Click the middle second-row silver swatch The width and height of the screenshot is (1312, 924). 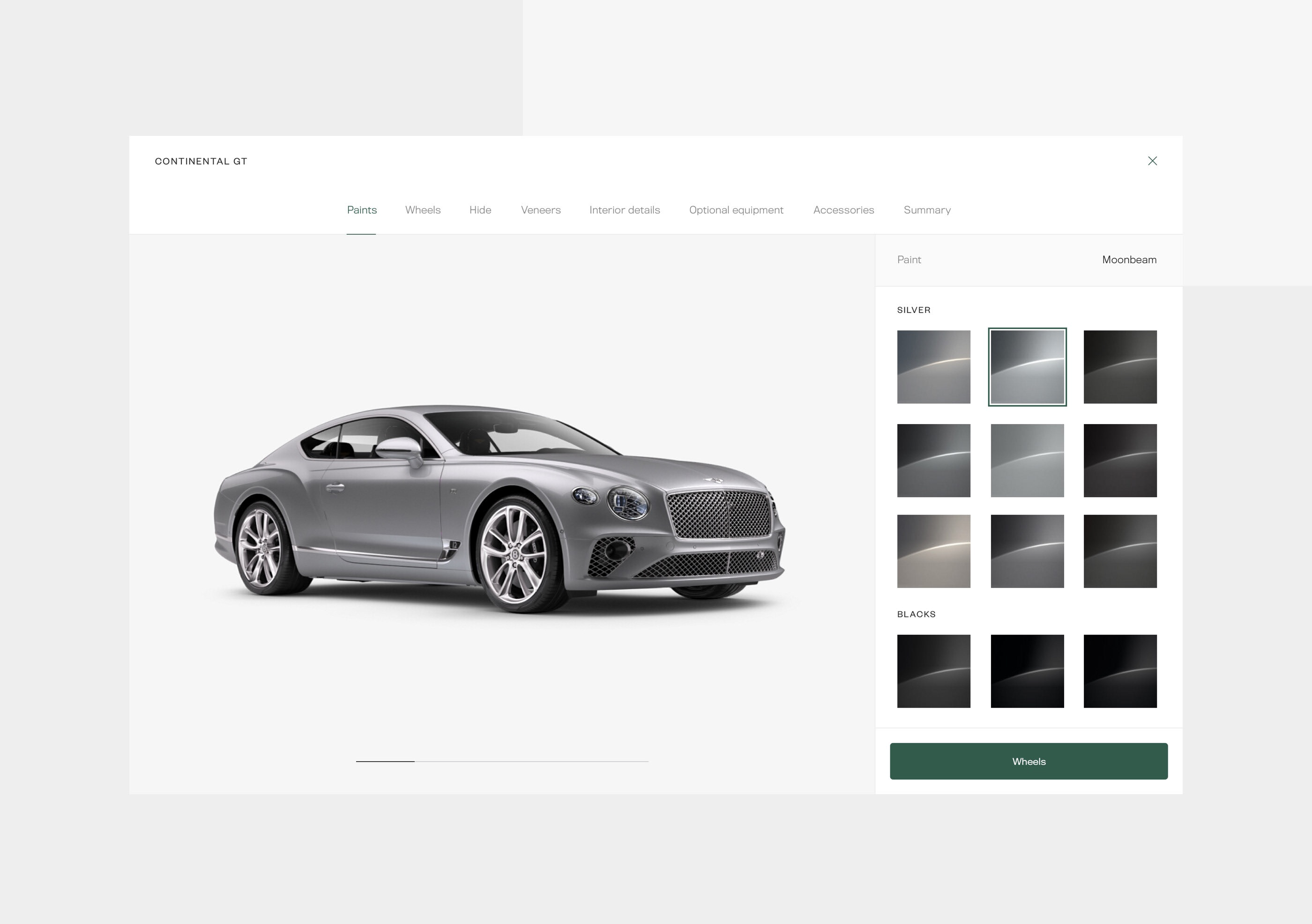click(x=1027, y=459)
